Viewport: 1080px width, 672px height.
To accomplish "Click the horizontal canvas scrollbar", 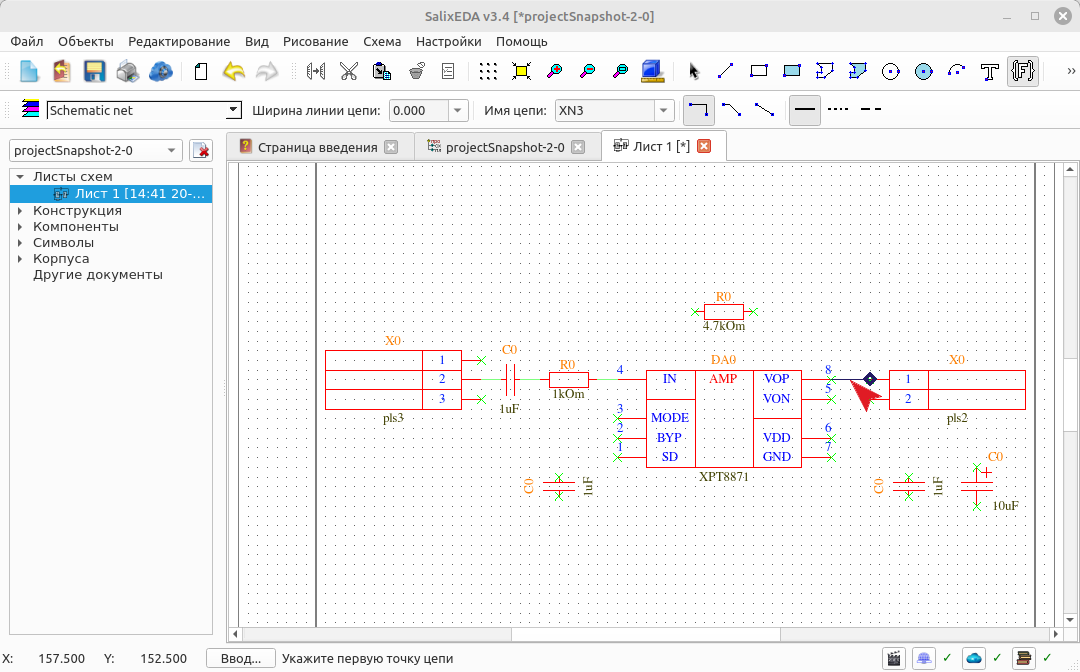I will pos(645,633).
